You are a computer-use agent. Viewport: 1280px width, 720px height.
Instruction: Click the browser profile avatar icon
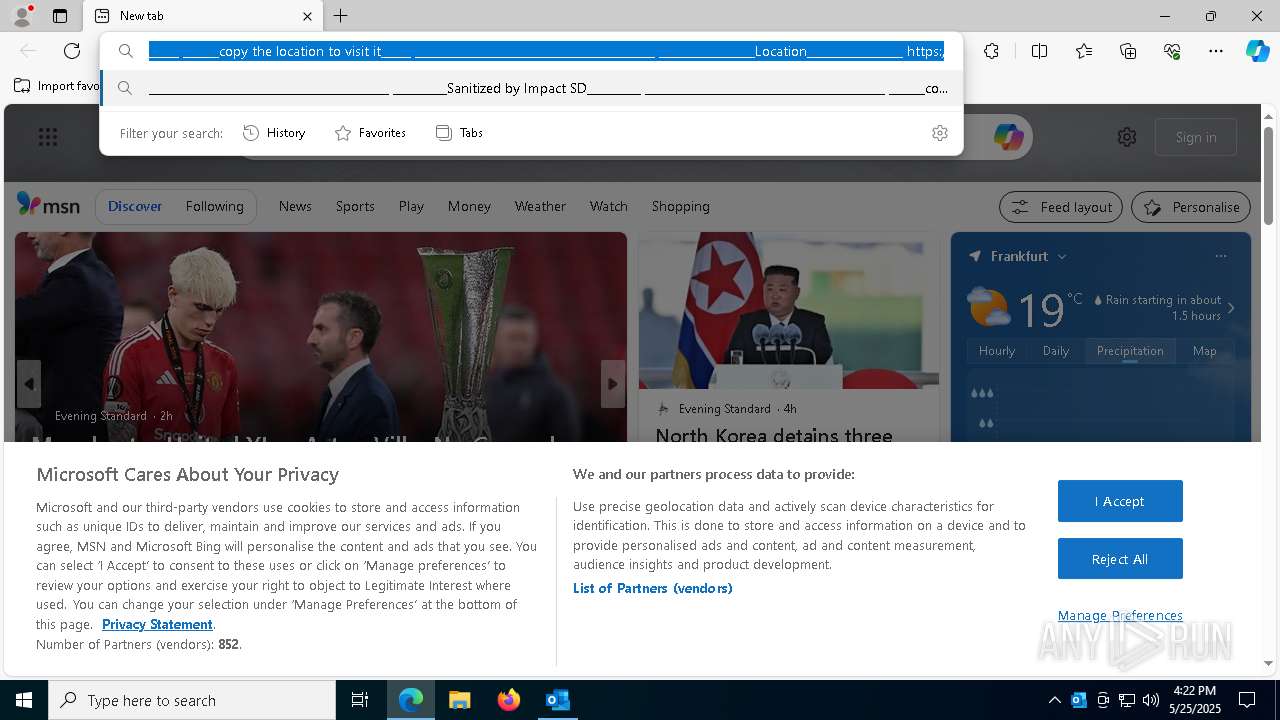point(21,16)
